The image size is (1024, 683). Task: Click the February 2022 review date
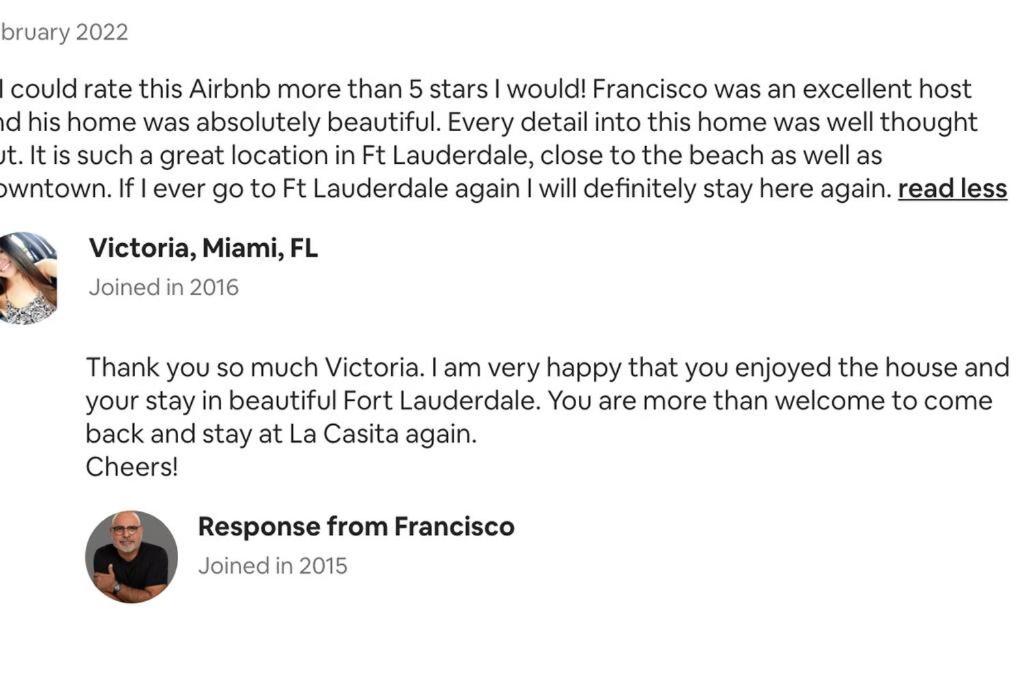tap(64, 32)
